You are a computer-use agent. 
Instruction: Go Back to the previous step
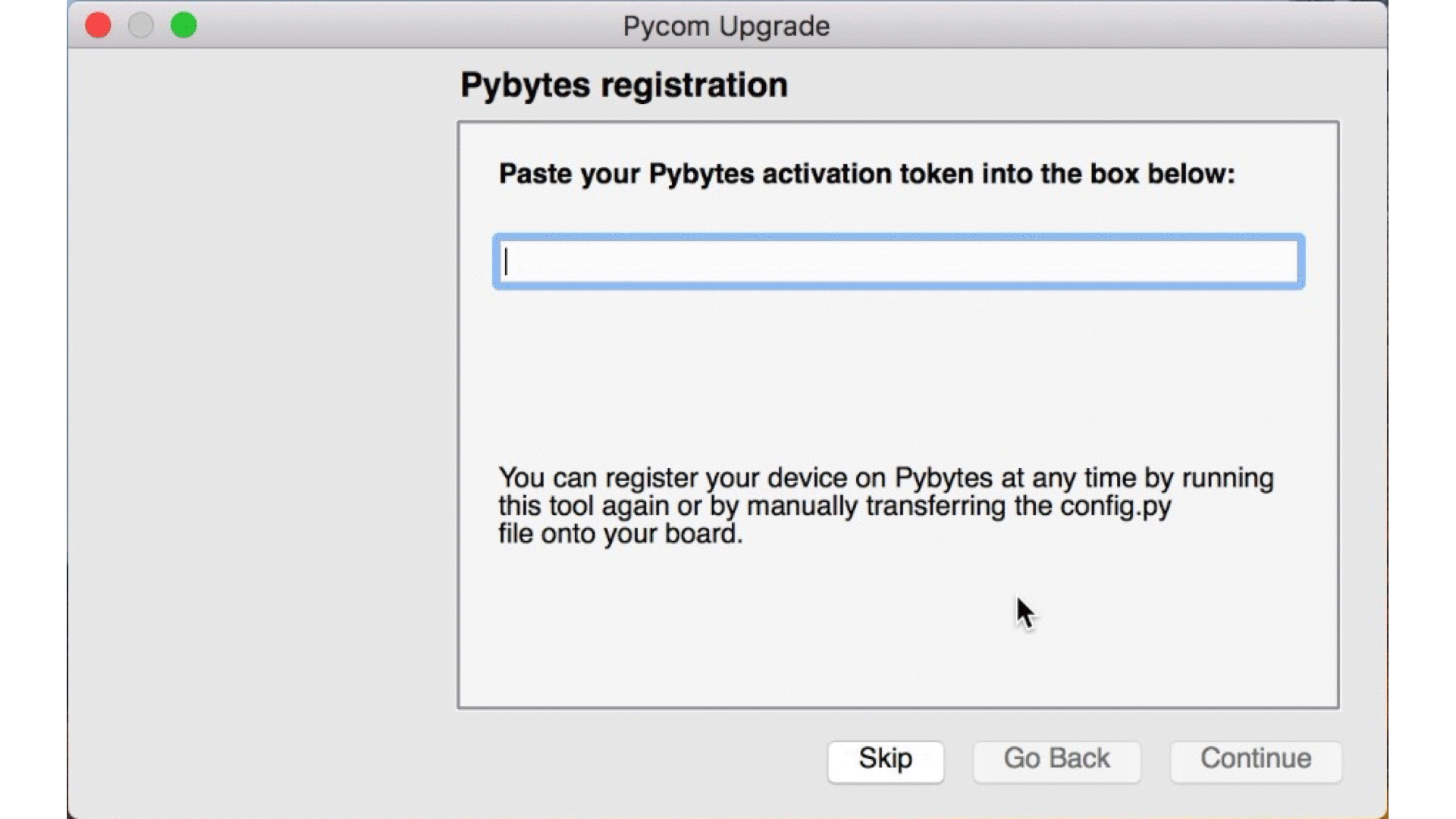click(x=1056, y=761)
